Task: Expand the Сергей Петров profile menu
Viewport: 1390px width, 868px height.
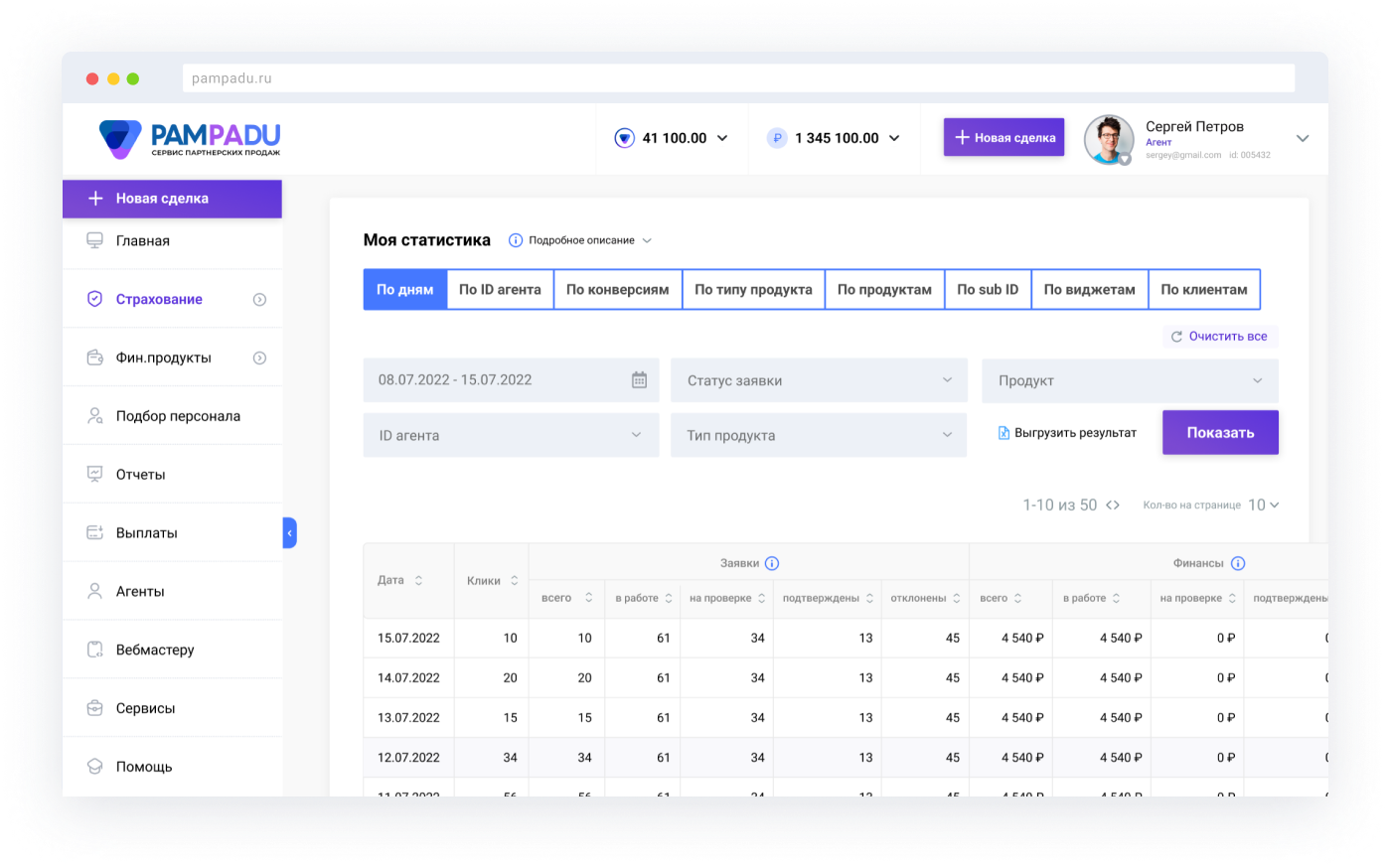Action: click(x=1302, y=139)
